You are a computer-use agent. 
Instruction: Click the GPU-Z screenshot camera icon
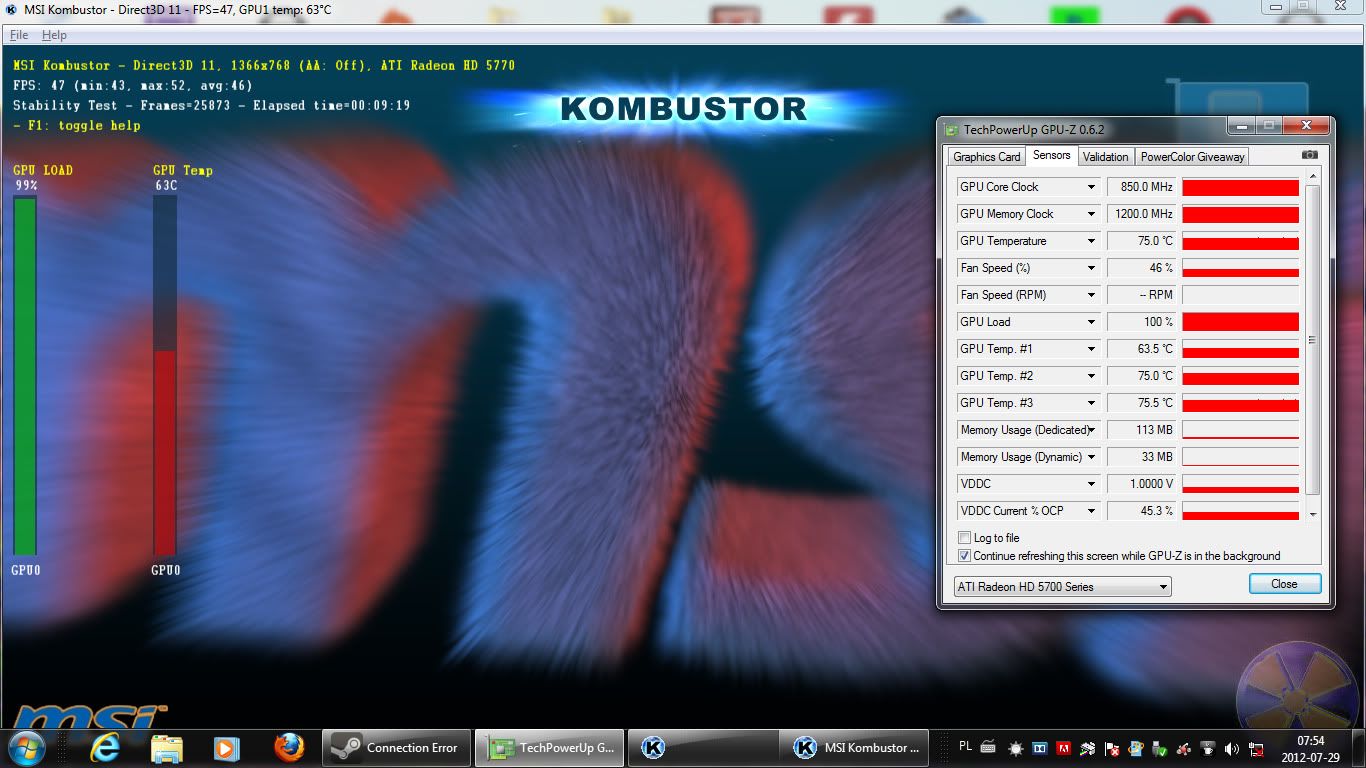[x=1309, y=156]
